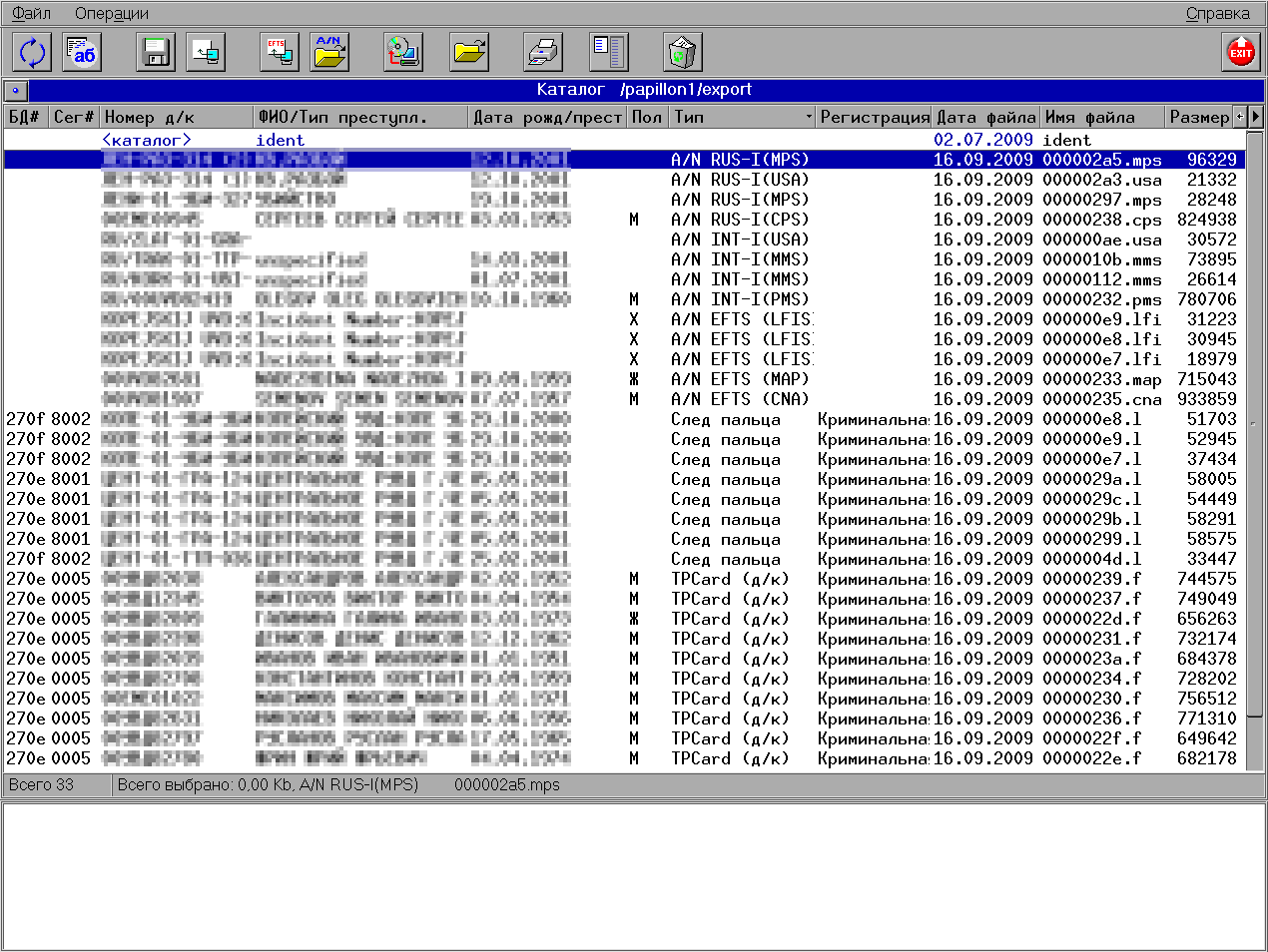Image resolution: width=1268 pixels, height=952 pixels.
Task: Select file 0000004d.l
Action: coord(625,559)
